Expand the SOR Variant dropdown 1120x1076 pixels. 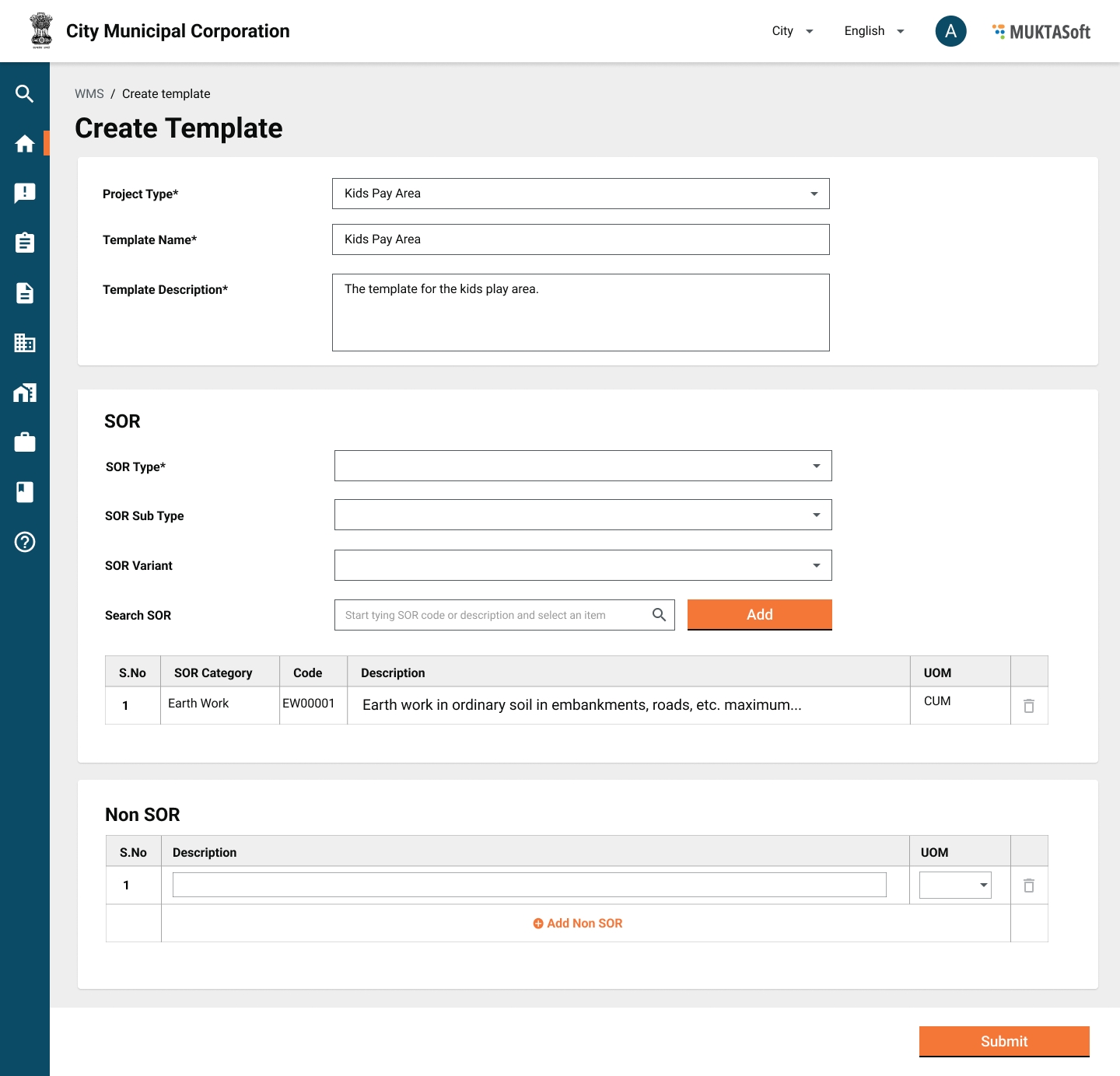tap(583, 565)
